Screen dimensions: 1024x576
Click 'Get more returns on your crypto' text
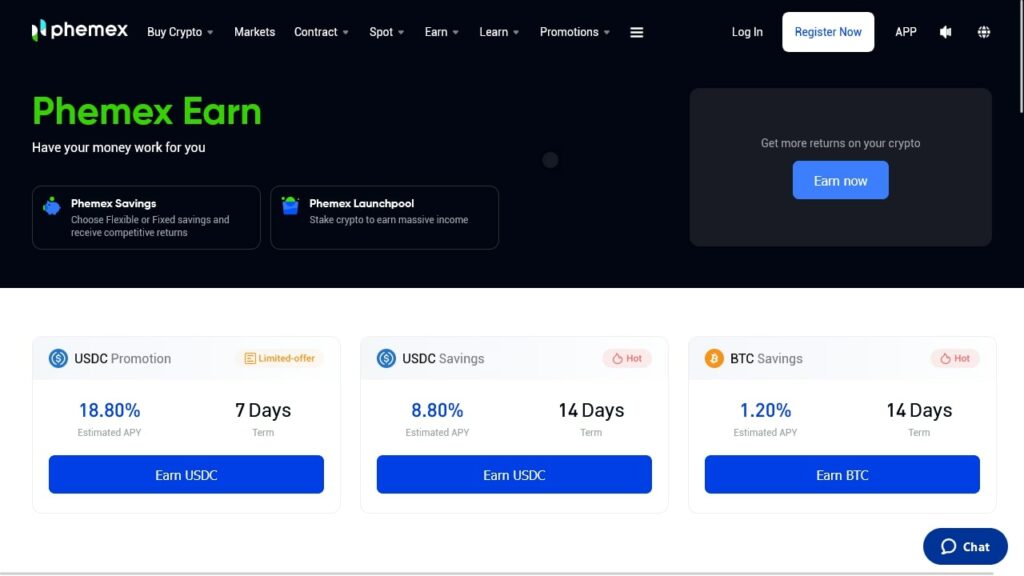tap(840, 143)
